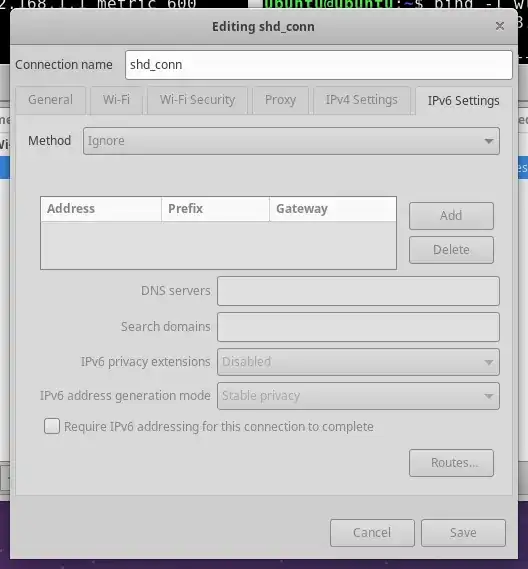The width and height of the screenshot is (528, 569).
Task: Focus the DNS servers input field
Action: tap(358, 291)
